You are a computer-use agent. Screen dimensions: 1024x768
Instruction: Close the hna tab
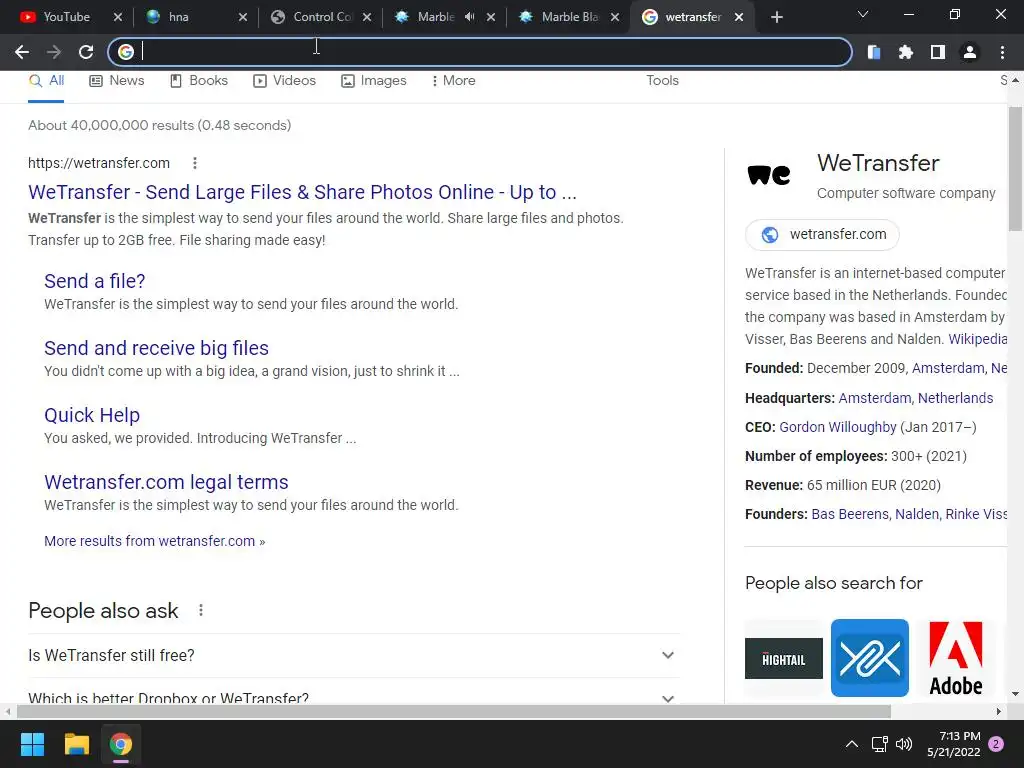(243, 17)
